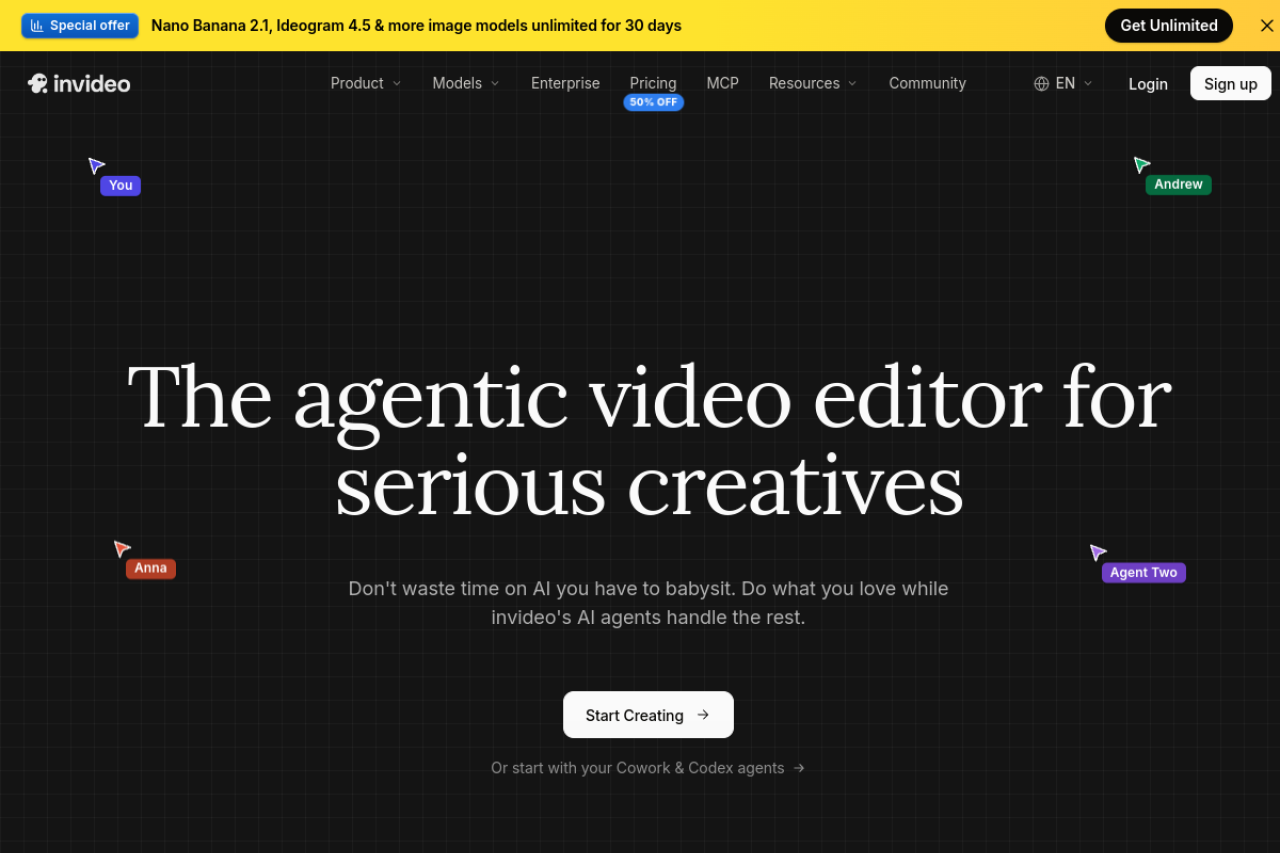This screenshot has width=1280, height=853.
Task: Click the blue You cursor icon
Action: (96, 165)
